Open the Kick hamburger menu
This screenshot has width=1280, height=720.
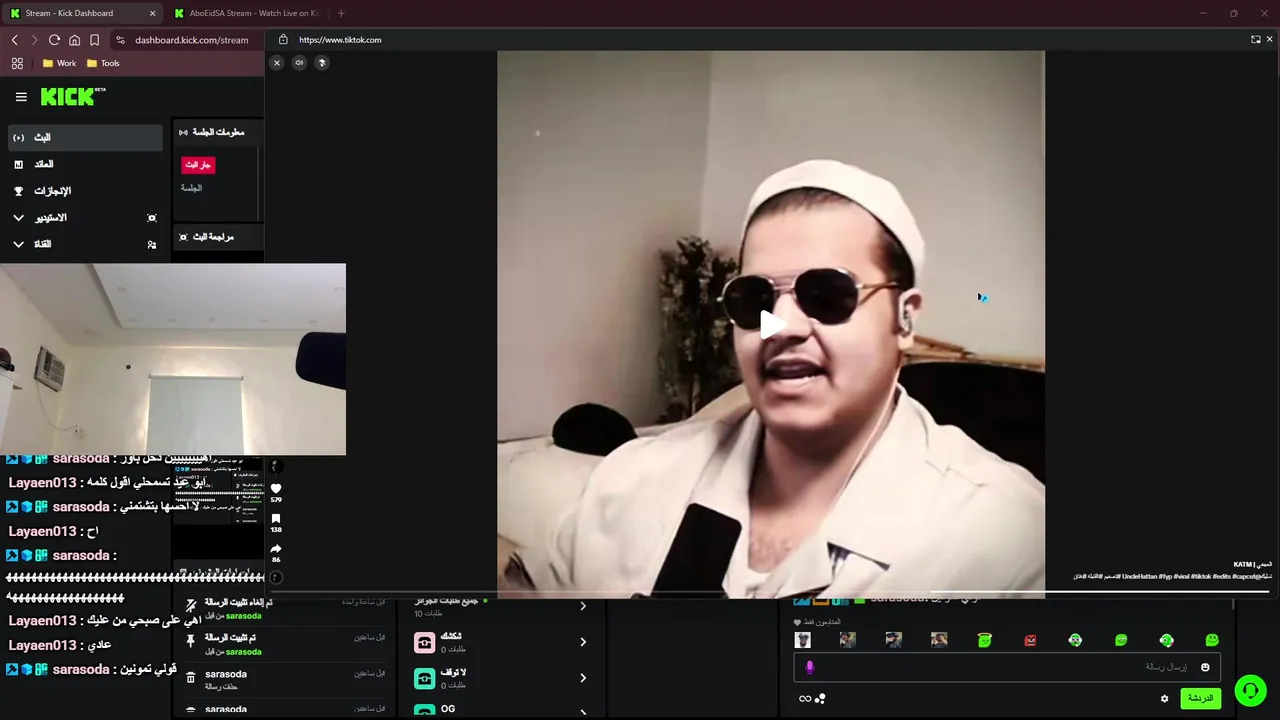coord(21,97)
